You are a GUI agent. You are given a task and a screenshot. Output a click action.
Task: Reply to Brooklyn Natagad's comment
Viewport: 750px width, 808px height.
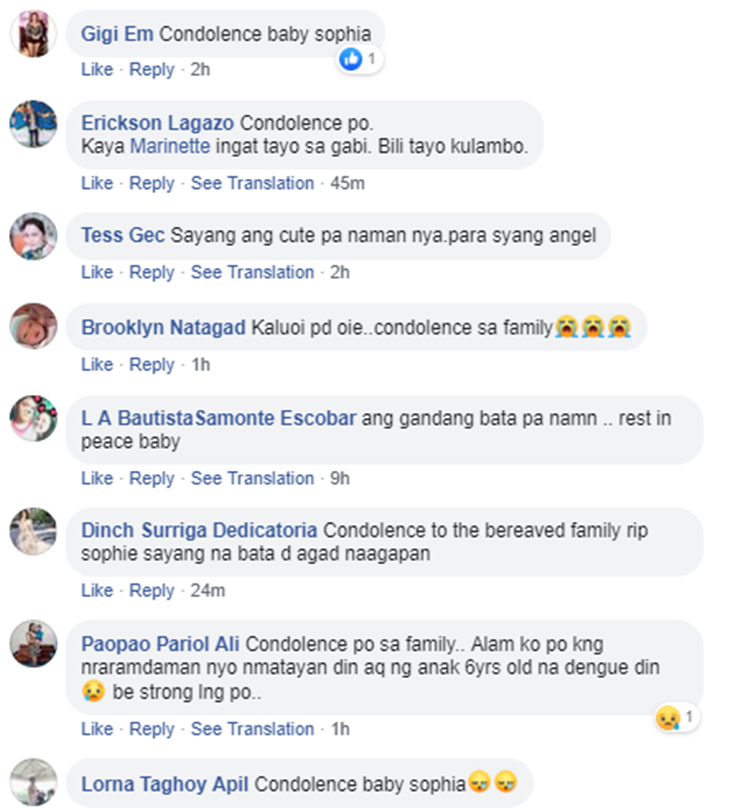click(152, 364)
